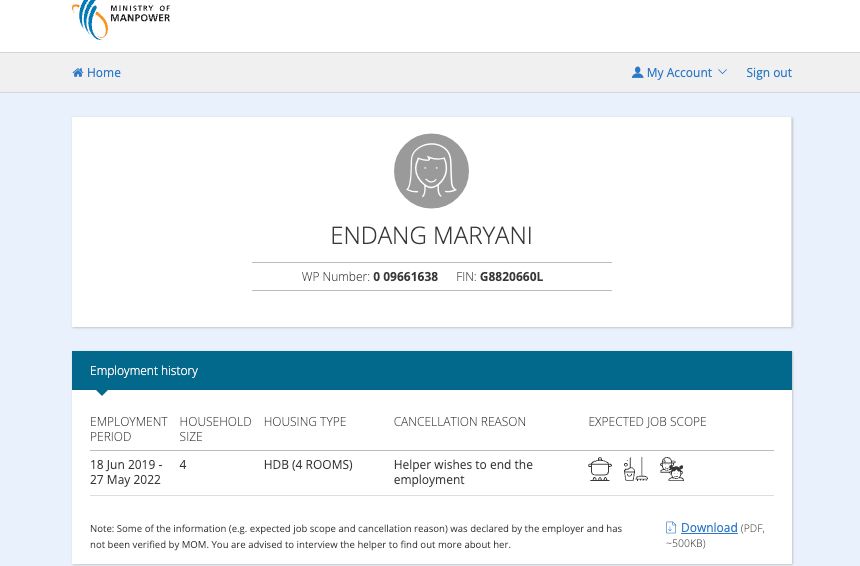Click the PDF file icon beside Download
The width and height of the screenshot is (860, 566).
[671, 528]
